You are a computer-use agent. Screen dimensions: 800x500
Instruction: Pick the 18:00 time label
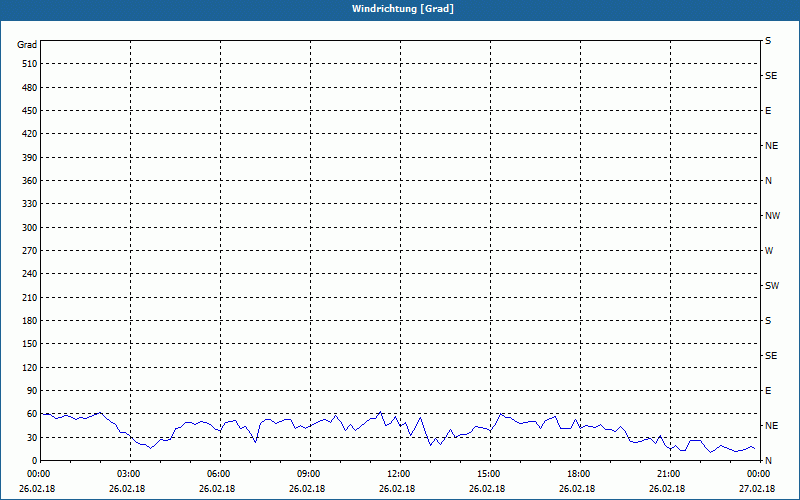click(x=579, y=474)
